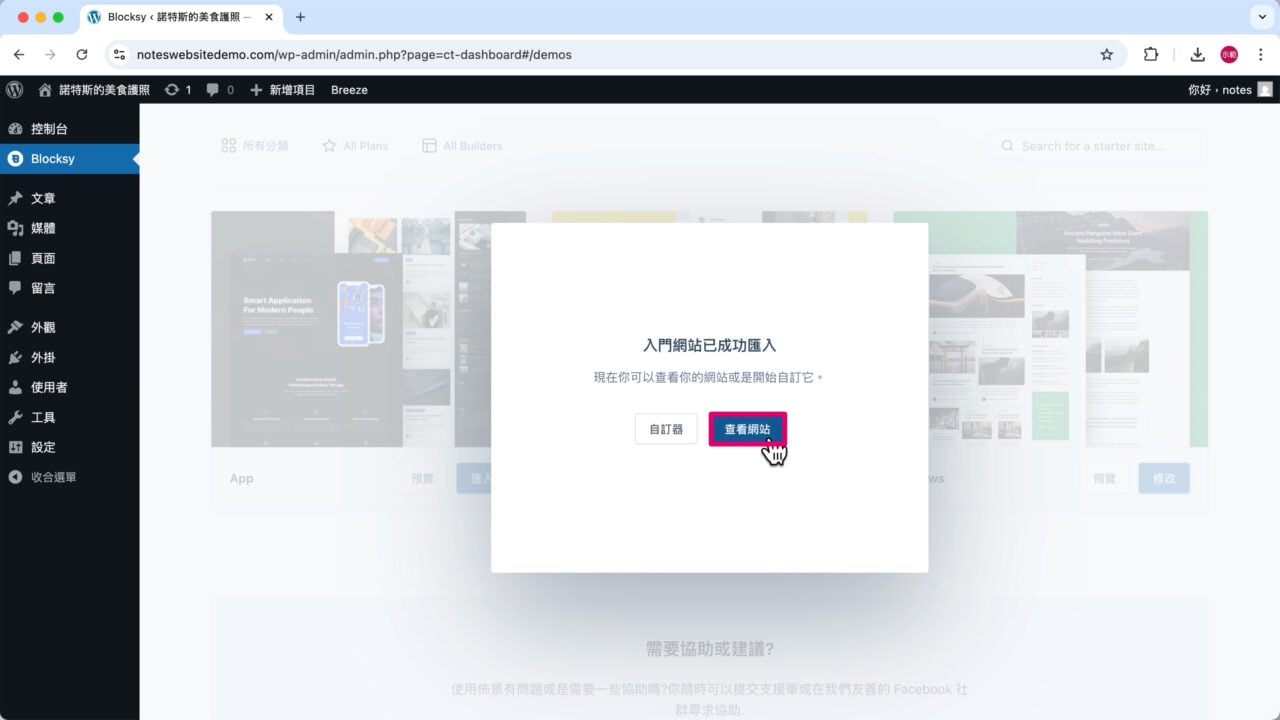Open the 媒體 media library icon
The image size is (1280, 720).
pyautogui.click(x=18, y=228)
